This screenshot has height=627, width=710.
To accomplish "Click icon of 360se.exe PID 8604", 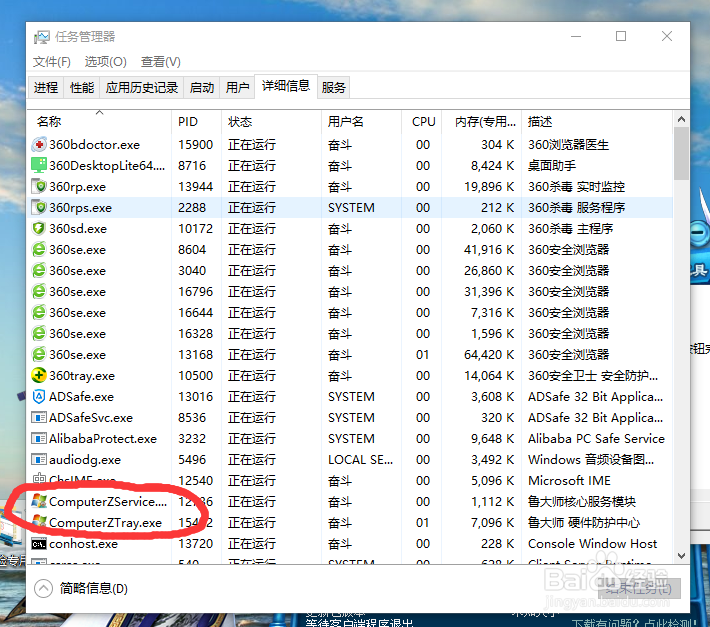I will click(39, 249).
